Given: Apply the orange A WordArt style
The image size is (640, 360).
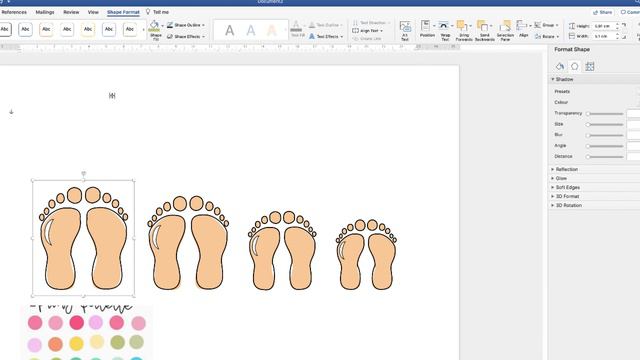Looking at the screenshot, I should (x=272, y=30).
